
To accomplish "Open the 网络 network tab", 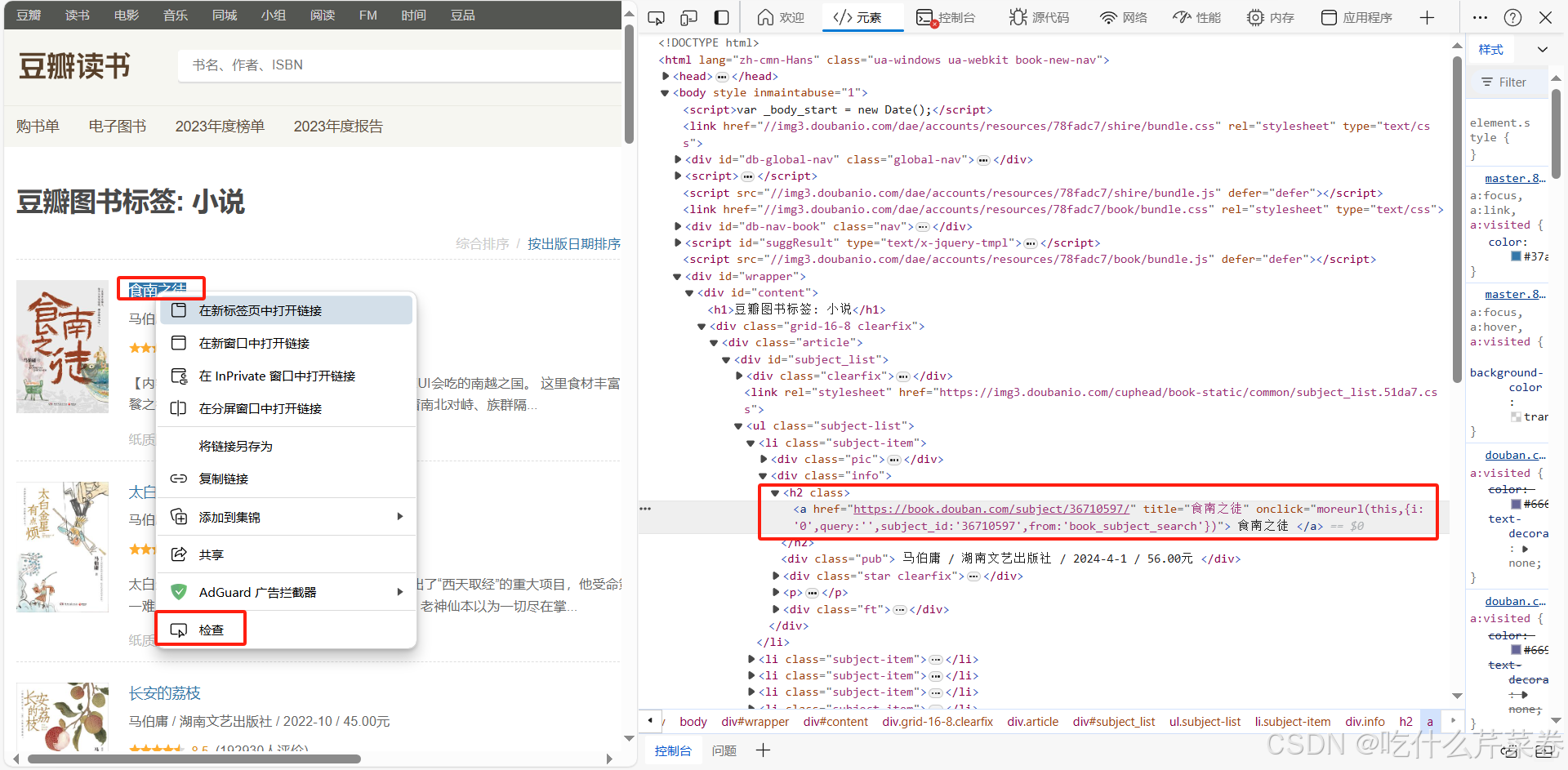I will tap(1123, 17).
